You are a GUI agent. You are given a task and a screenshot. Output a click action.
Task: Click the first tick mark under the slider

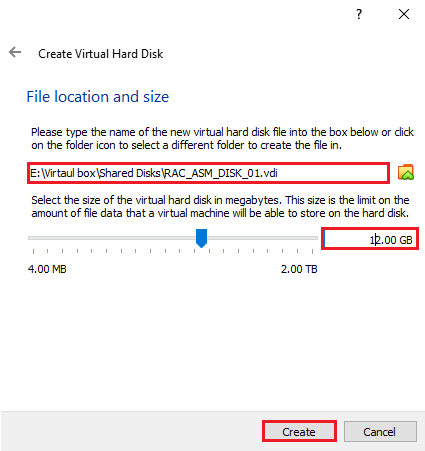point(33,251)
